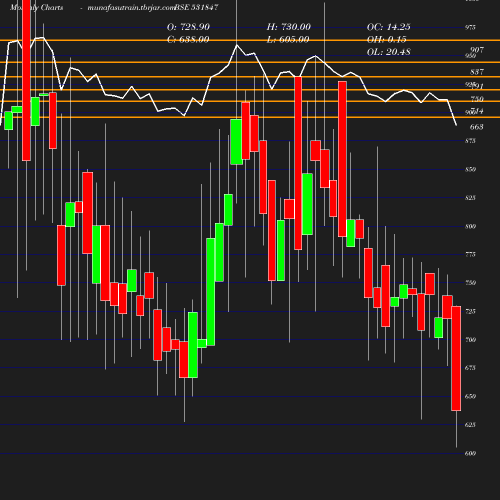Click the 'Monthly Charts' title text
500x500 pixels.
point(37,7)
